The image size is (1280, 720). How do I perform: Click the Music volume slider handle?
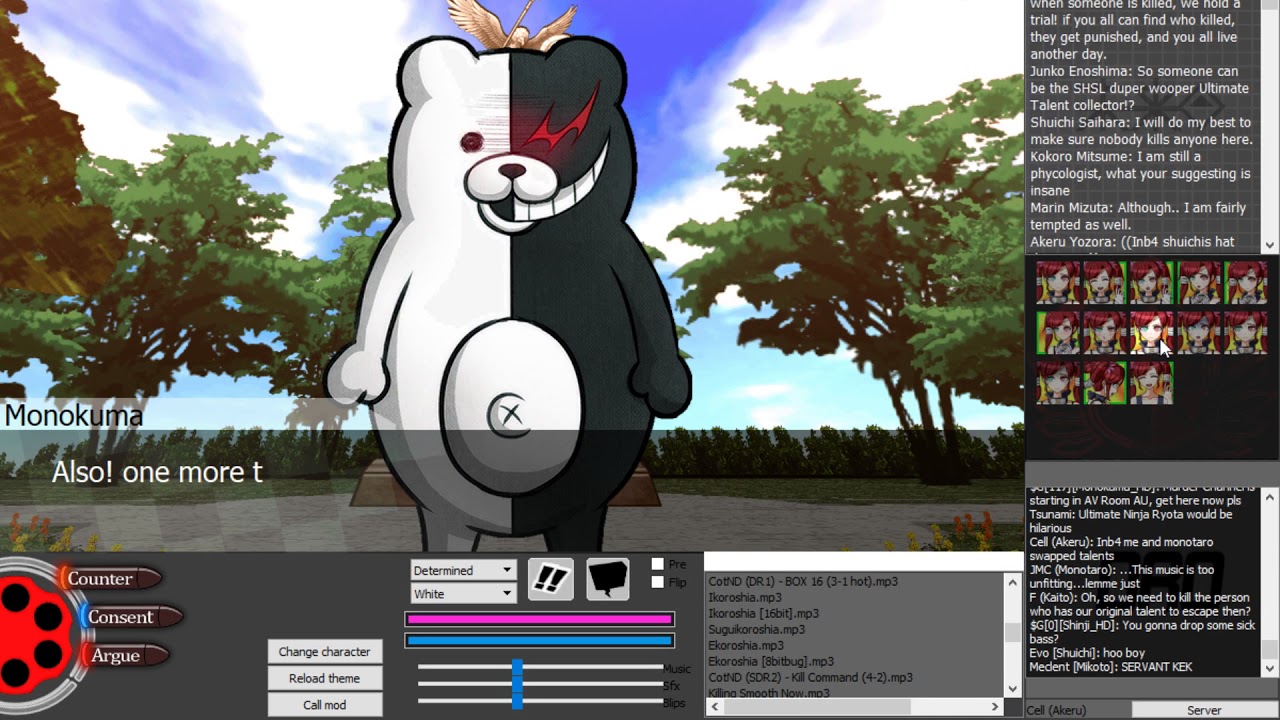pos(517,668)
